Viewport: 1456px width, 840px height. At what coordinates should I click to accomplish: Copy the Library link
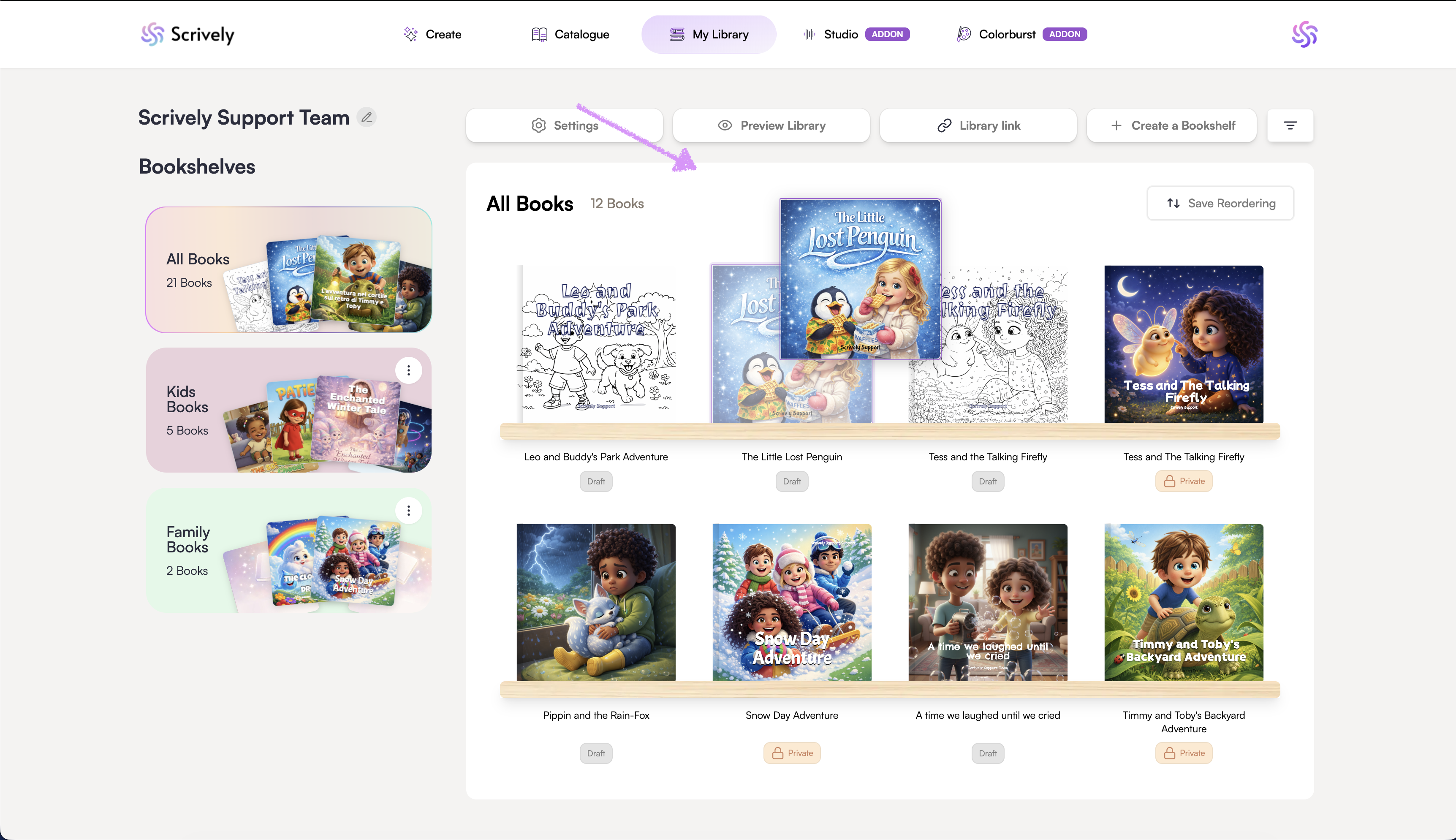pyautogui.click(x=978, y=125)
